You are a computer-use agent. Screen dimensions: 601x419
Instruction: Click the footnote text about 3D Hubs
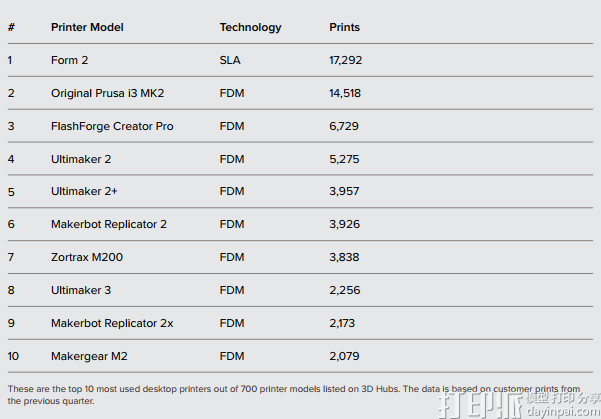294,395
